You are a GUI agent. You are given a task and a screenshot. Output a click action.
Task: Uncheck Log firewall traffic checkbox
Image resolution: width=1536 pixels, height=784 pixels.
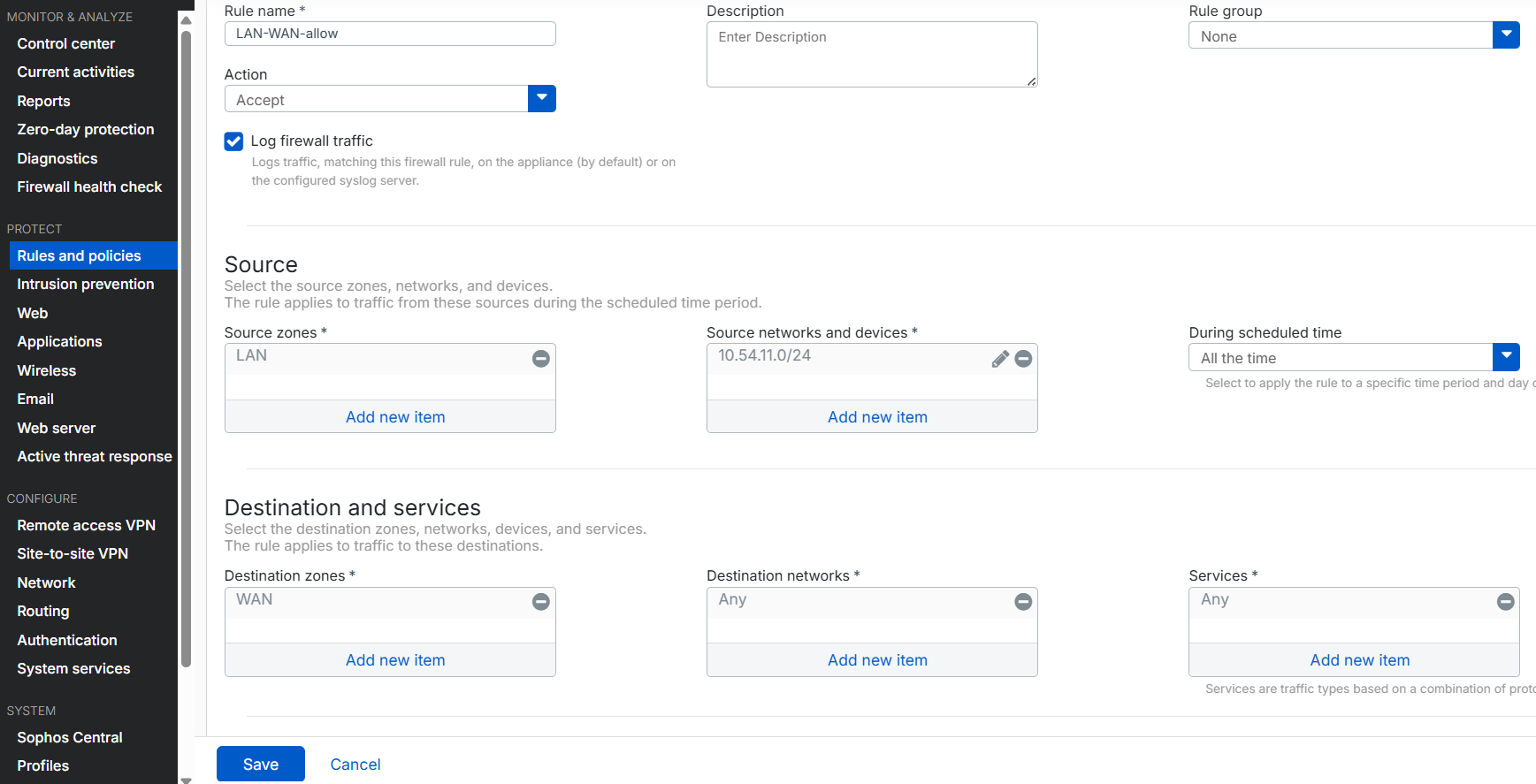point(233,141)
